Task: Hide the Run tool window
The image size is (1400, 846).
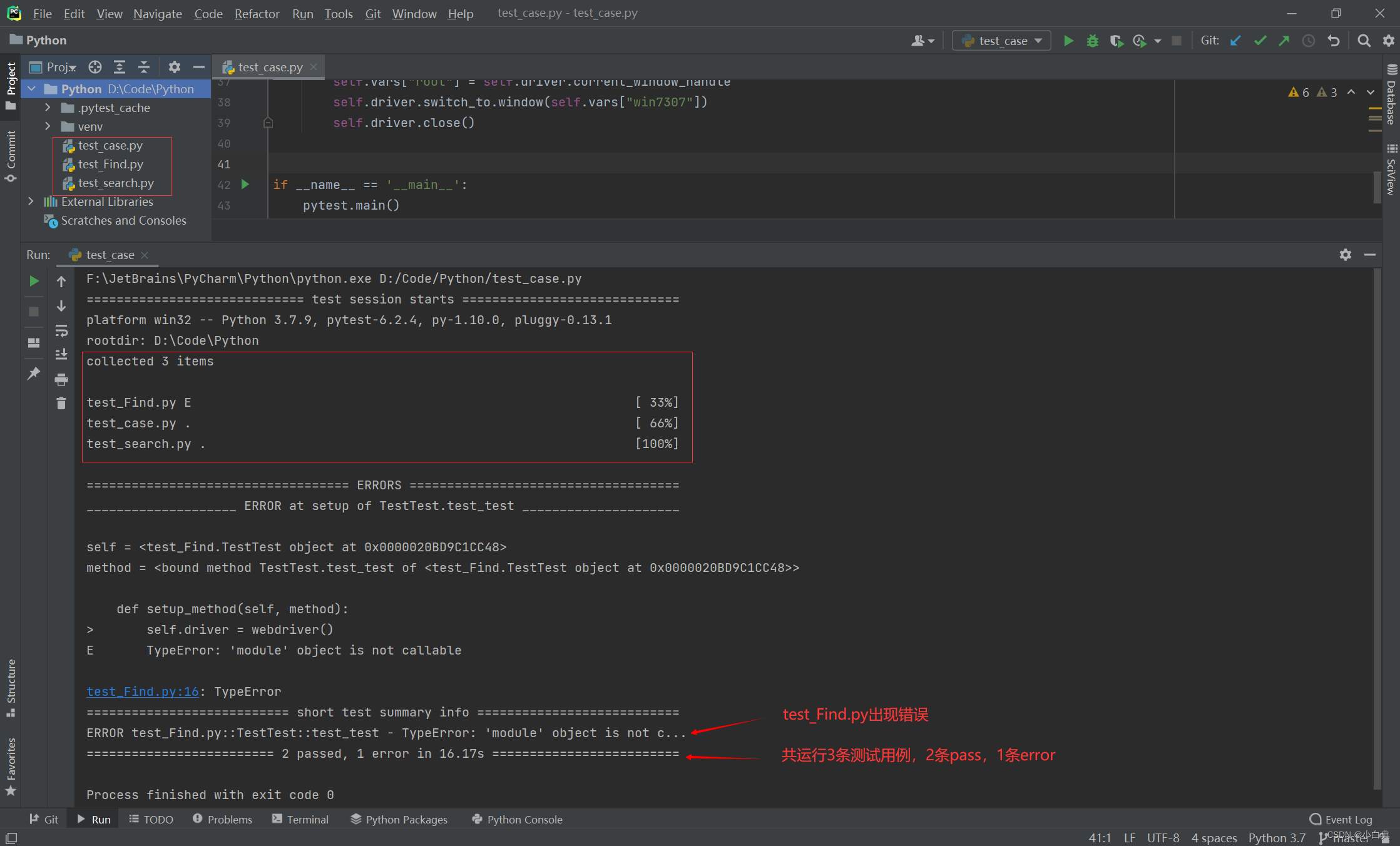Action: click(x=1370, y=255)
